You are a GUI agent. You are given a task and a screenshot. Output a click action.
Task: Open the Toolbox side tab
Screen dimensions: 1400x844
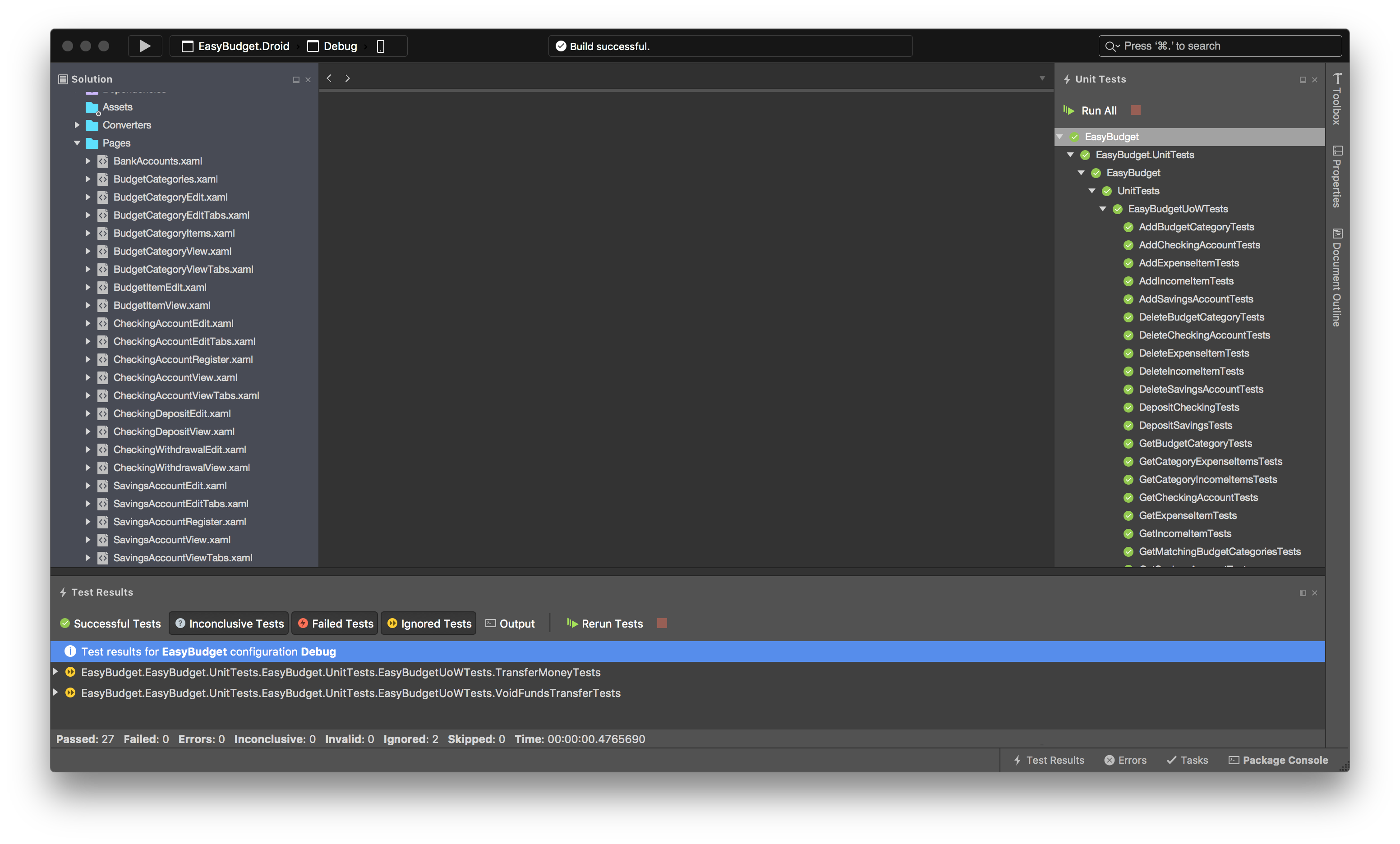tap(1337, 99)
